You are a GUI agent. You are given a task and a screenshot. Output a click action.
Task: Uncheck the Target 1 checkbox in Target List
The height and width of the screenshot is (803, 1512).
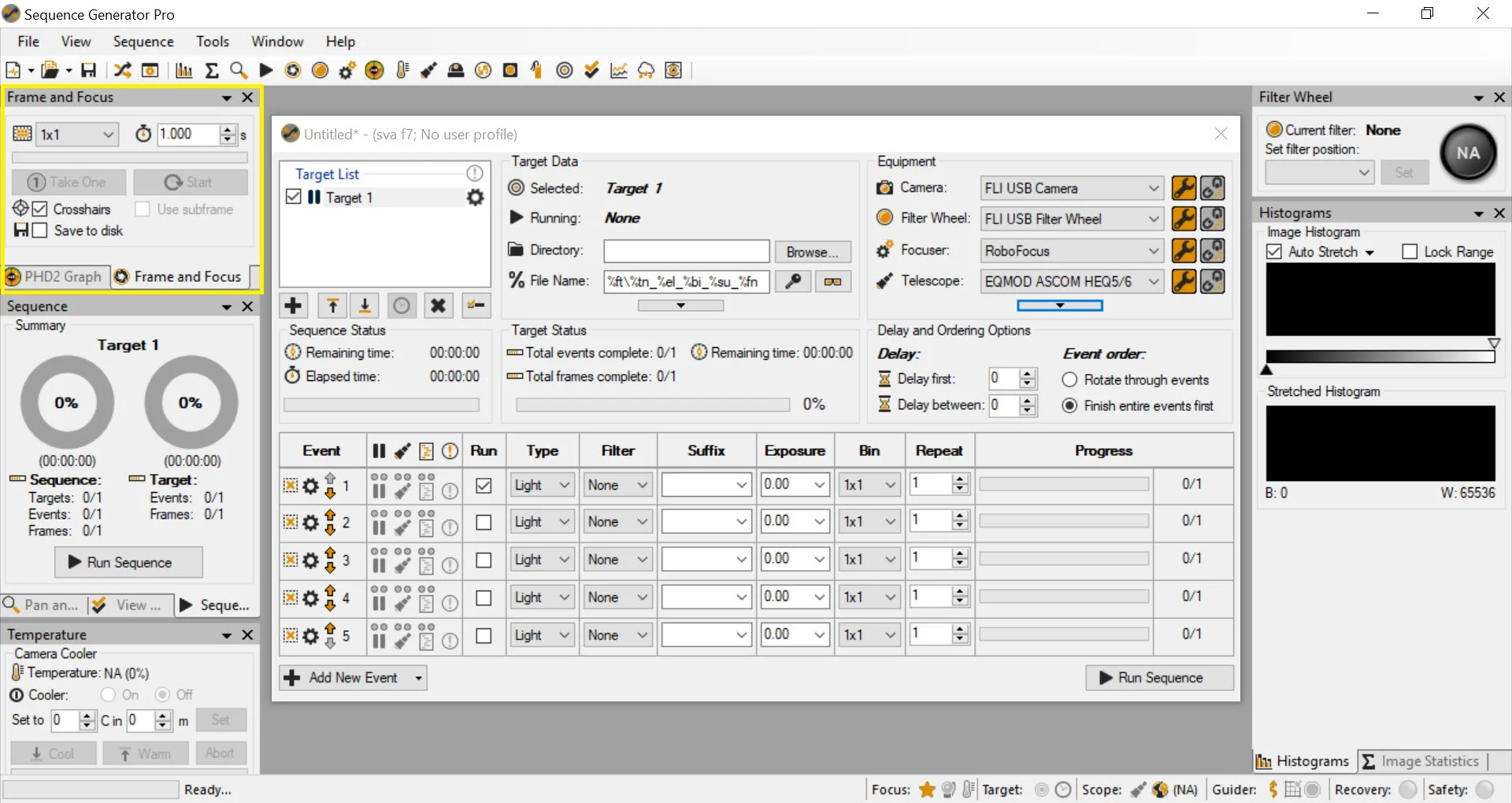pyautogui.click(x=294, y=197)
